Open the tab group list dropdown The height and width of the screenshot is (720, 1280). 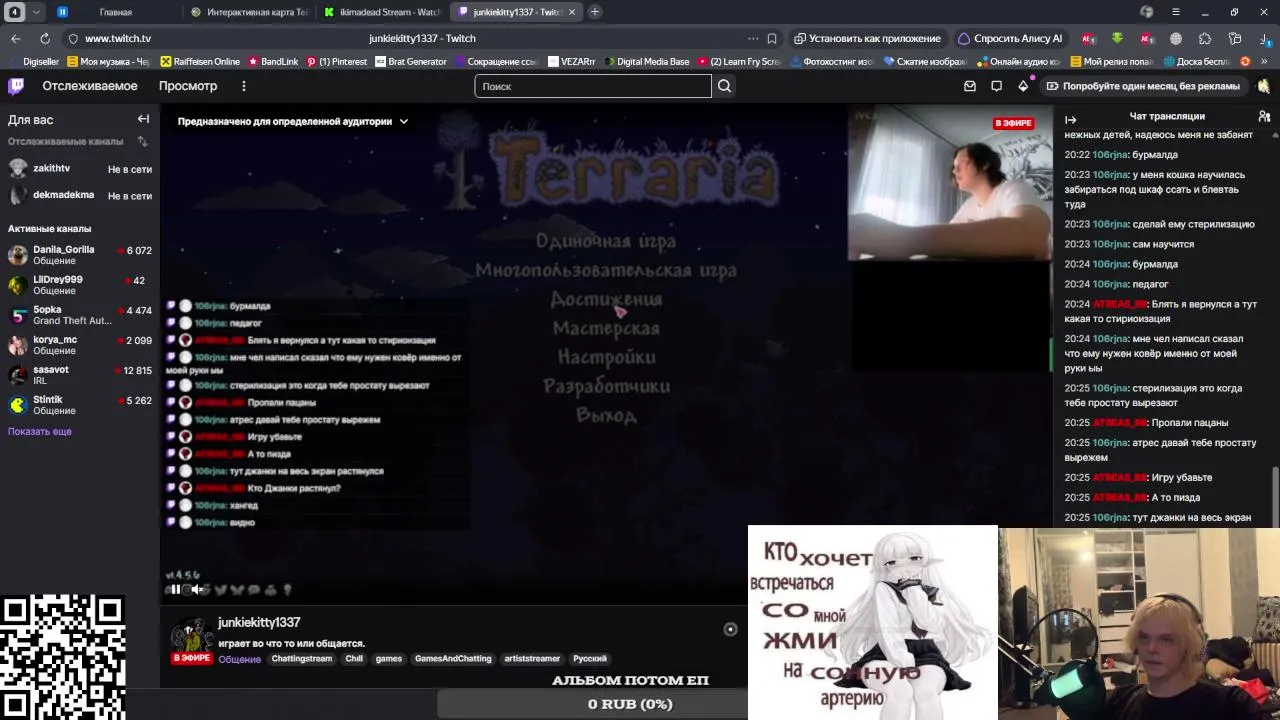(x=37, y=12)
